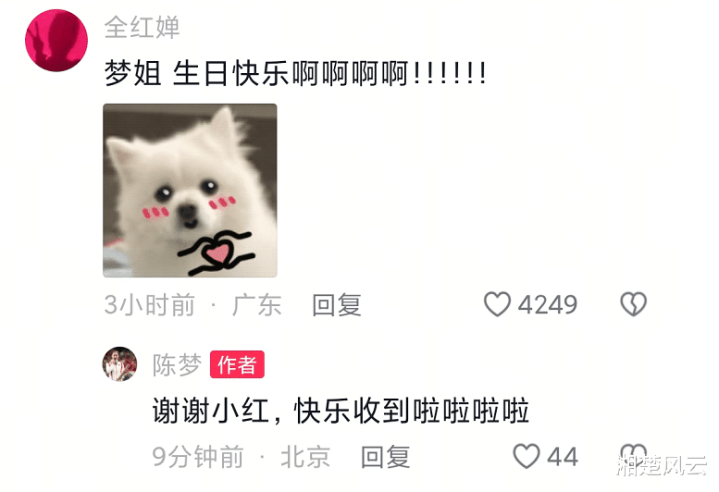Dislike 陈梦's reply with broken heart icon
This screenshot has width=719, height=492.
point(633,455)
